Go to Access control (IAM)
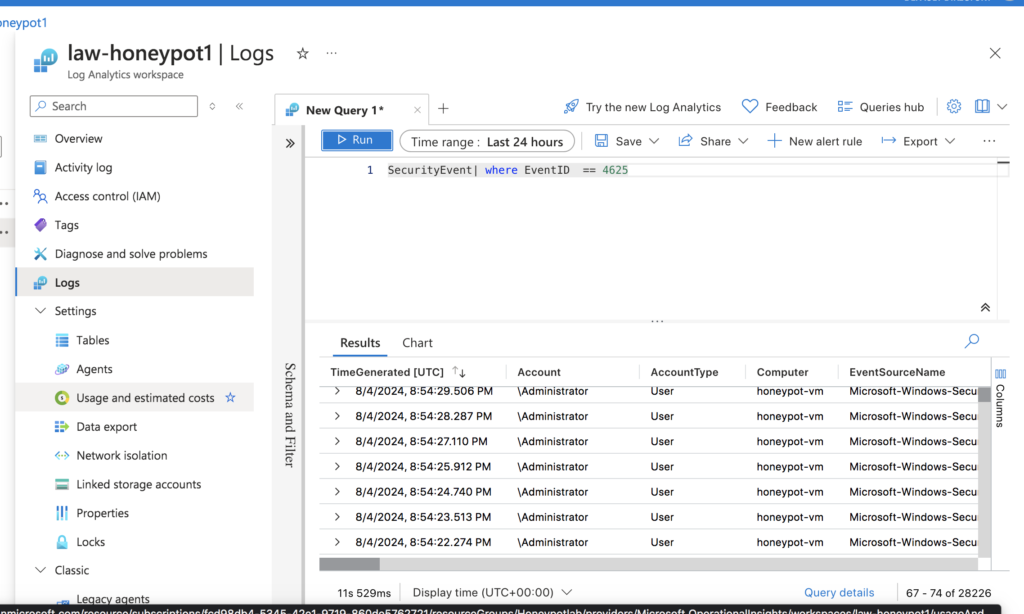 [x=107, y=196]
